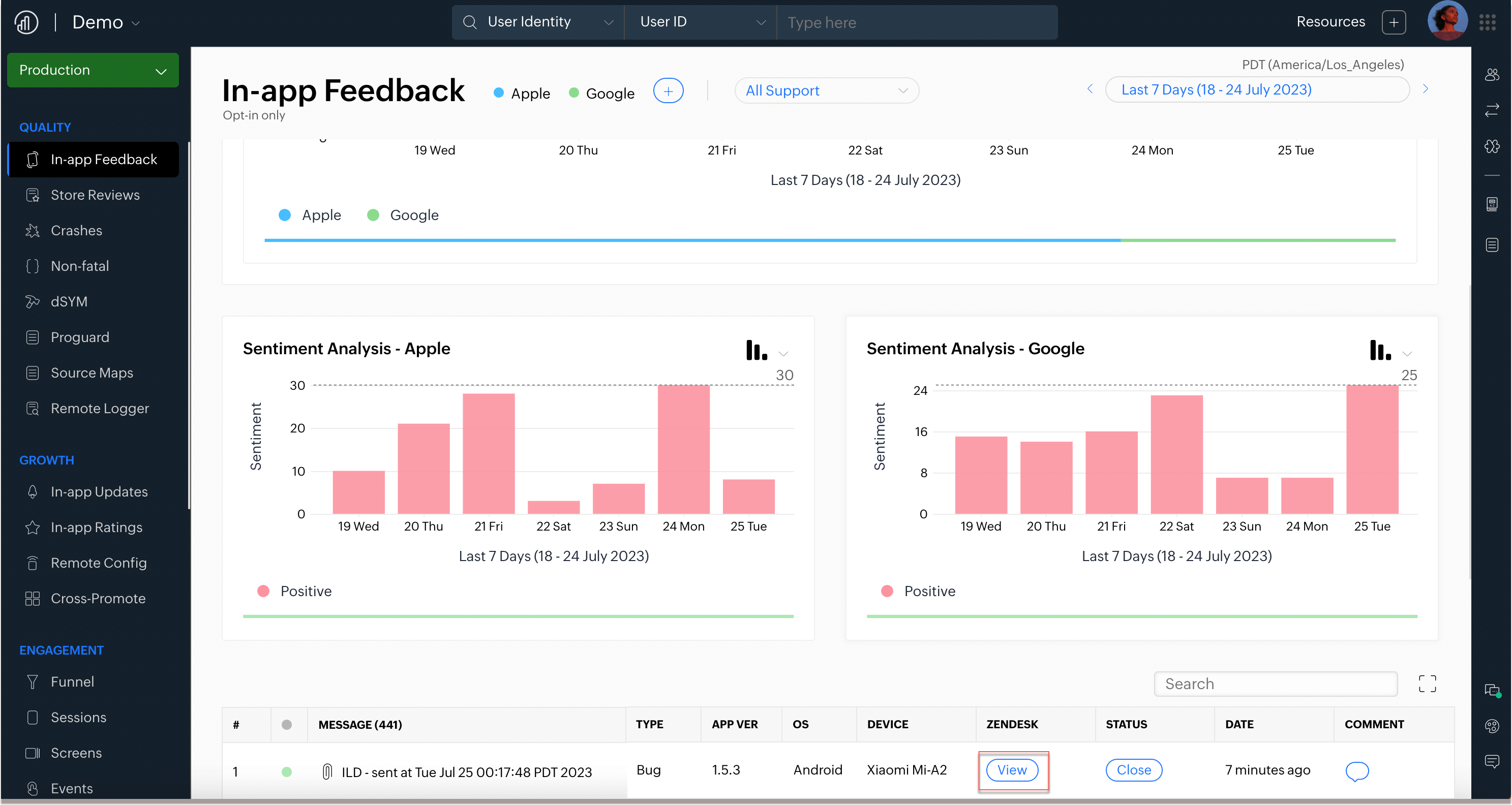This screenshot has height=805, width=1512.
Task: Click the Close status button in row 1
Action: pyautogui.click(x=1133, y=770)
